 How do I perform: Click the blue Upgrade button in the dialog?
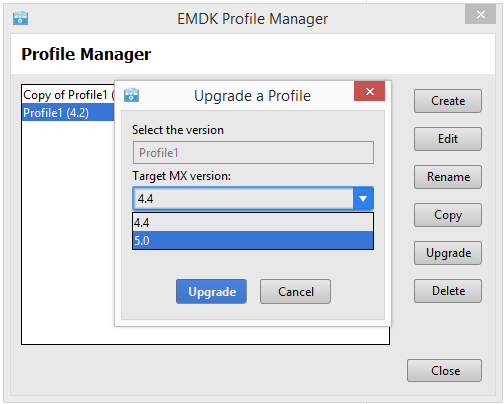tap(212, 292)
